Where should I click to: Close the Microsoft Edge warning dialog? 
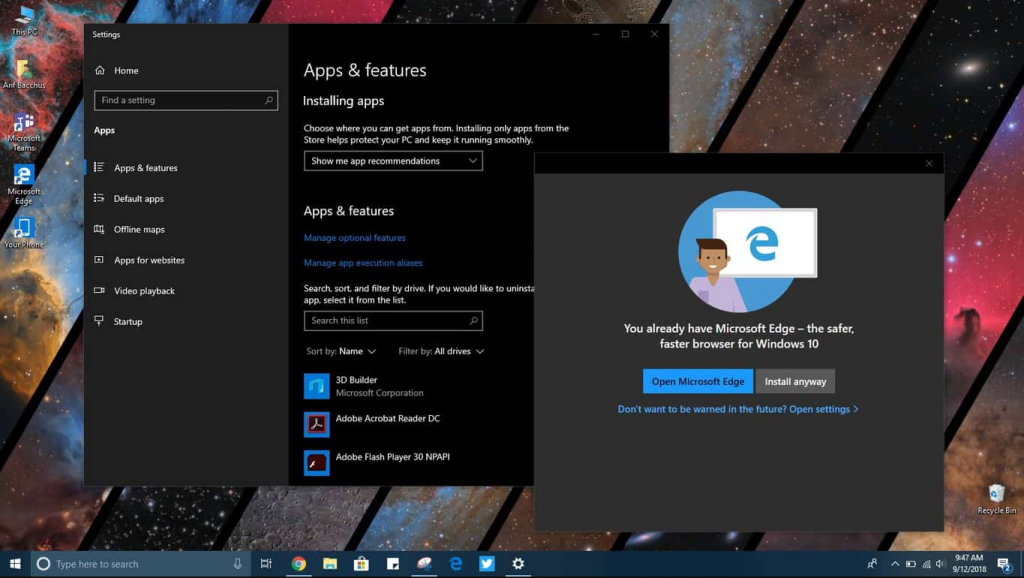929,163
